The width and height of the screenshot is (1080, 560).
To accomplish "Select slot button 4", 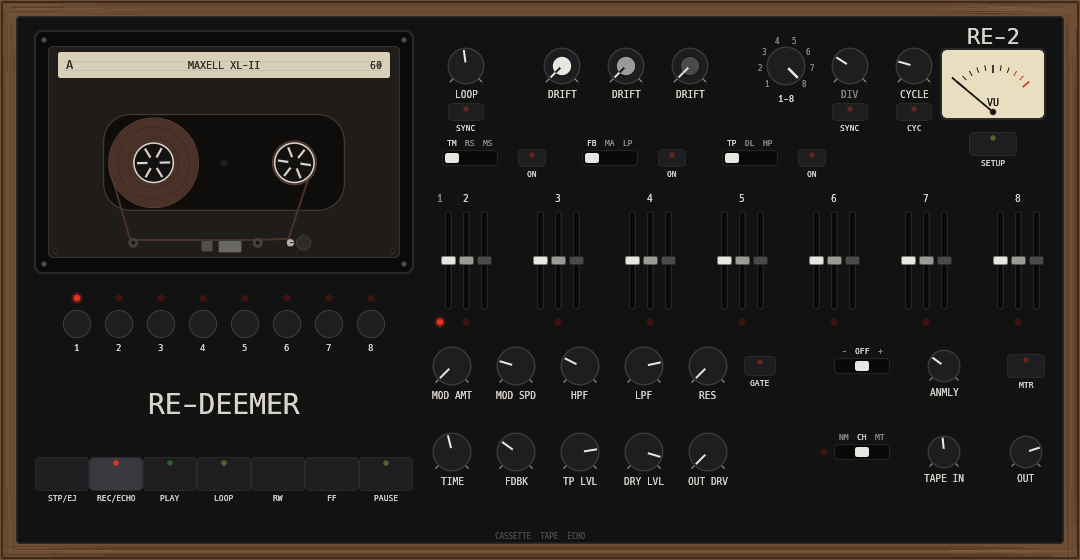I will point(202,324).
